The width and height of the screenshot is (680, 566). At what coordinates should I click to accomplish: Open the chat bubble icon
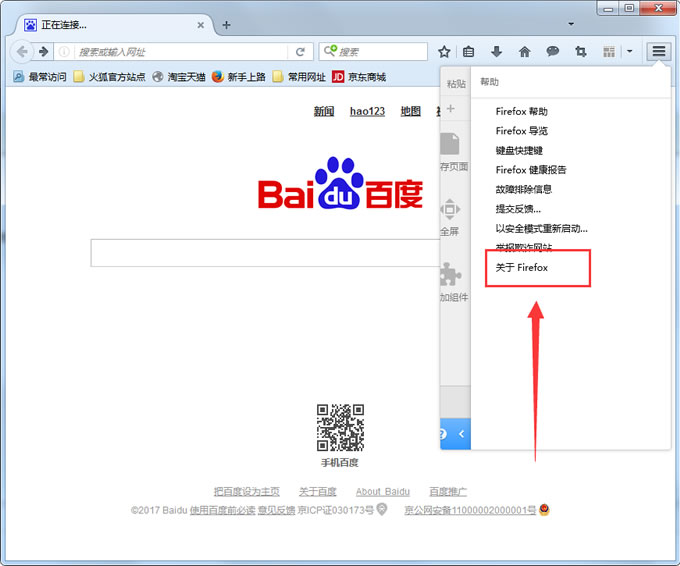pyautogui.click(x=552, y=52)
